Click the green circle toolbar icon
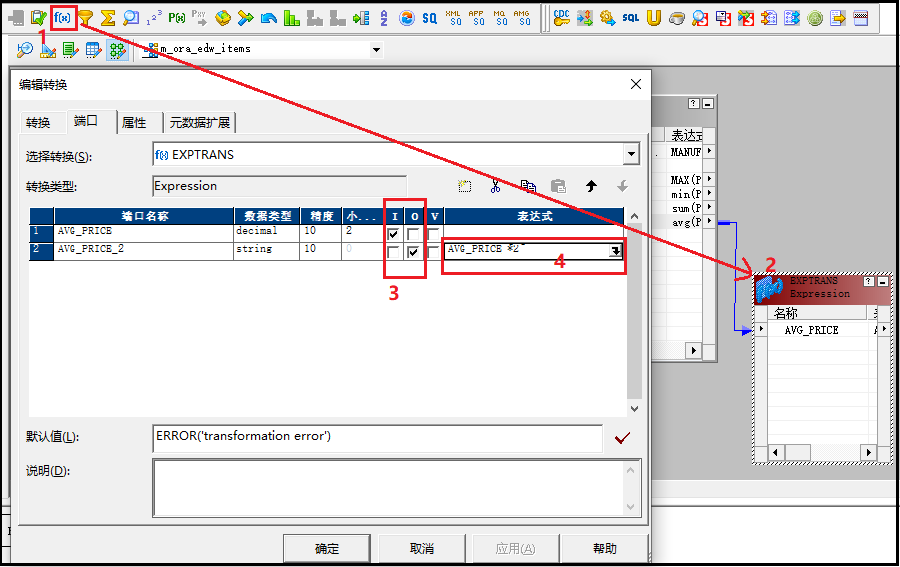This screenshot has height=567, width=900. 815,19
